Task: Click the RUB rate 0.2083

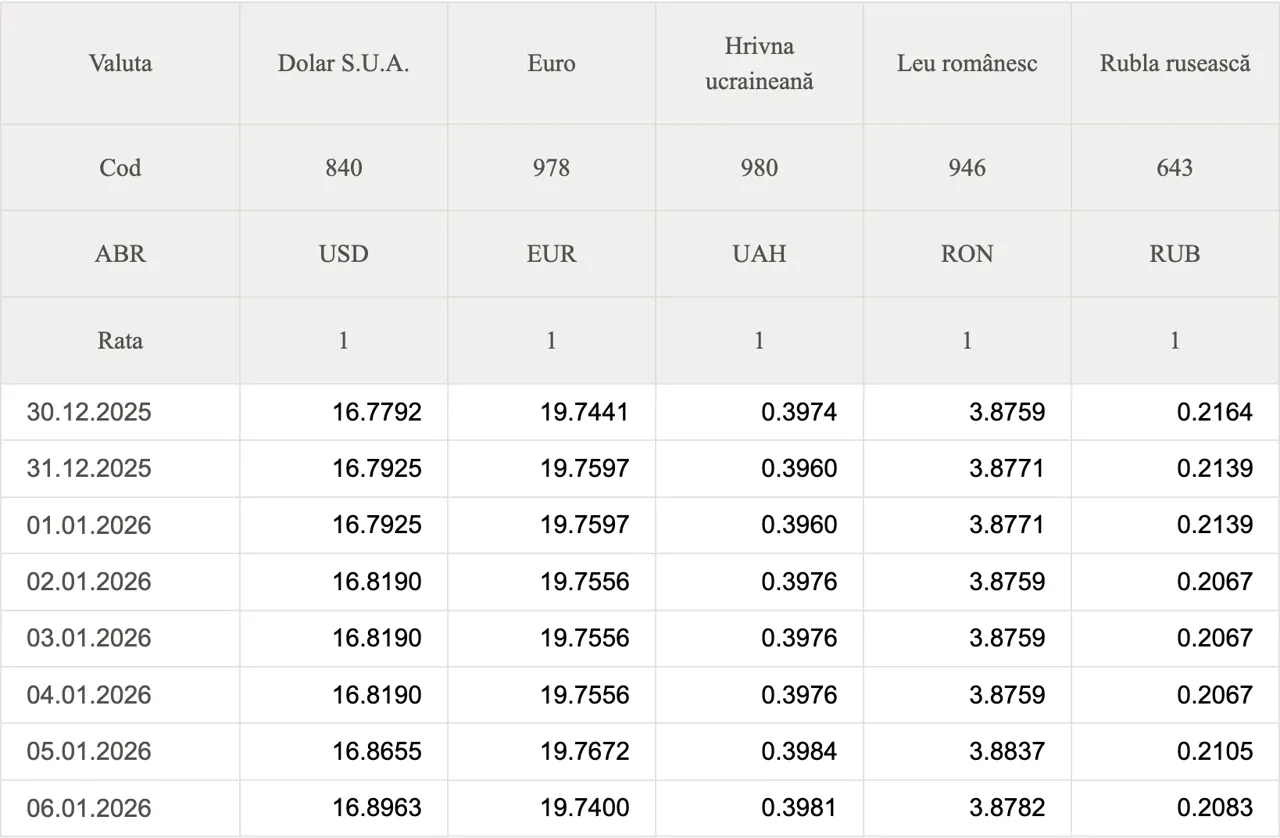Action: 1215,808
